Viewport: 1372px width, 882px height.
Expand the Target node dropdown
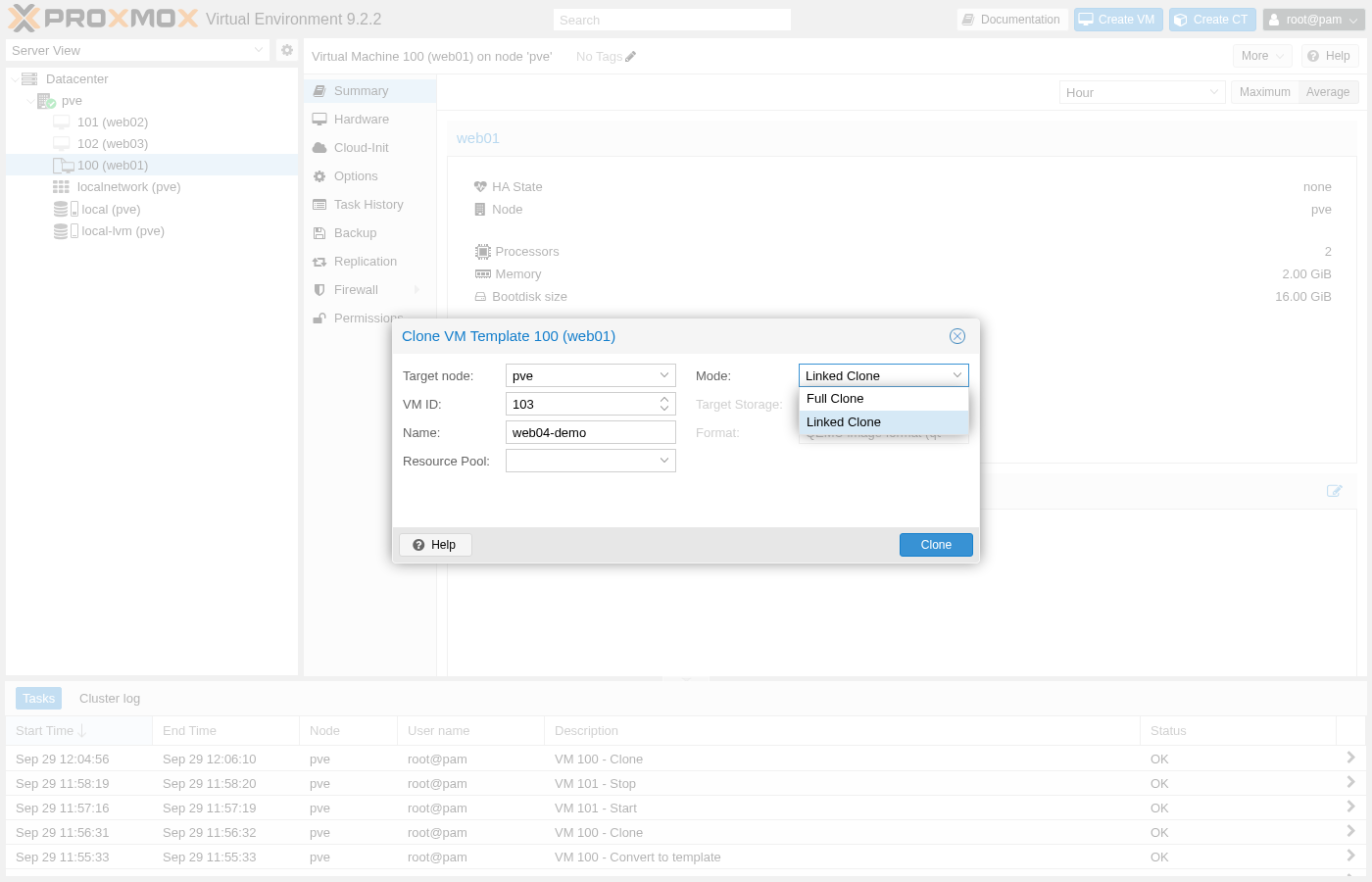664,375
